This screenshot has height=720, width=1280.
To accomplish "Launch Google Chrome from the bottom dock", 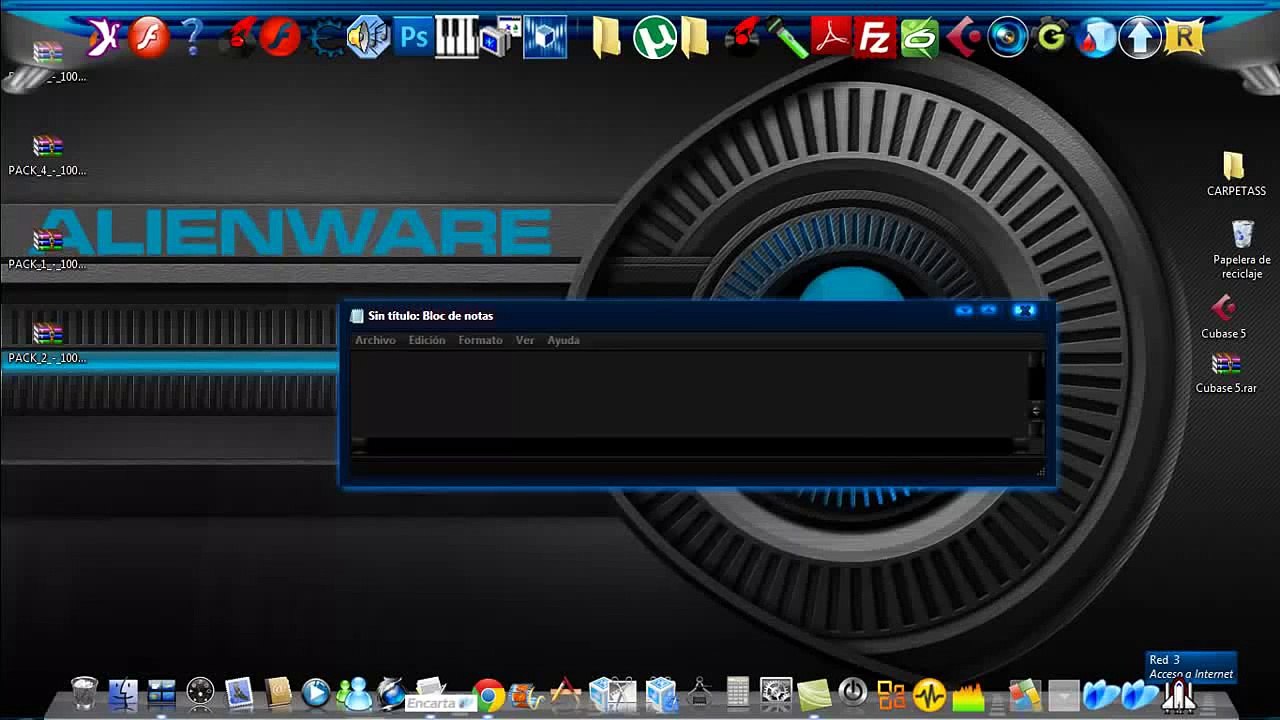I will [x=489, y=694].
